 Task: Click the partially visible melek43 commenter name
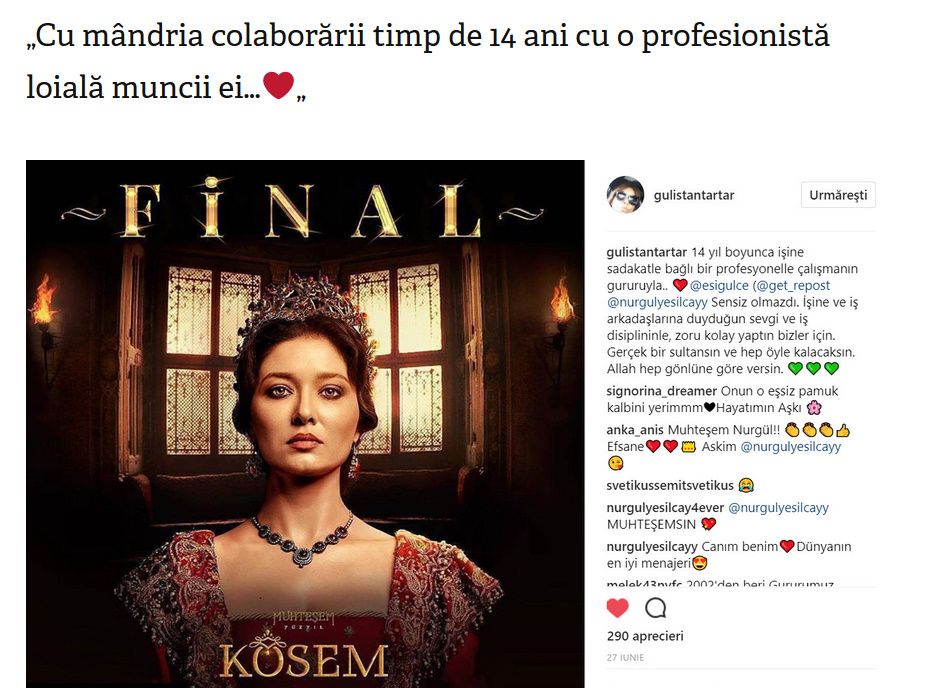644,584
